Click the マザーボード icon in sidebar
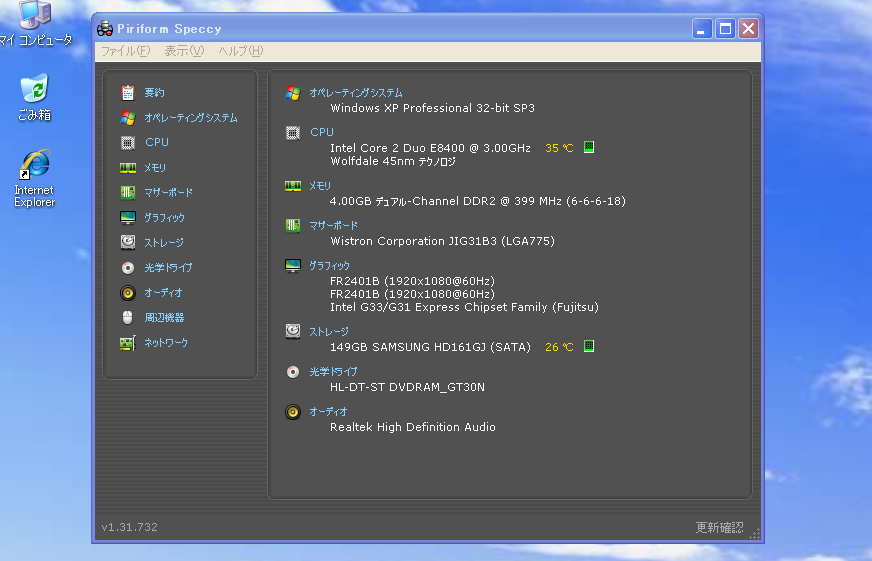This screenshot has height=561, width=872. coord(128,192)
